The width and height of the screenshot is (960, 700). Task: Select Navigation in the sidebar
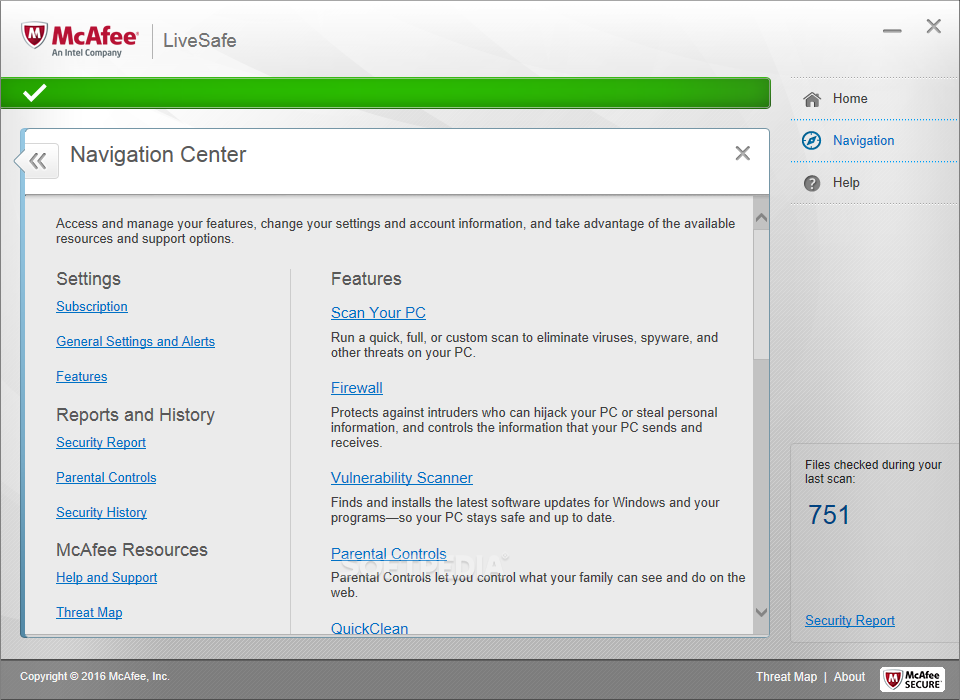point(863,140)
